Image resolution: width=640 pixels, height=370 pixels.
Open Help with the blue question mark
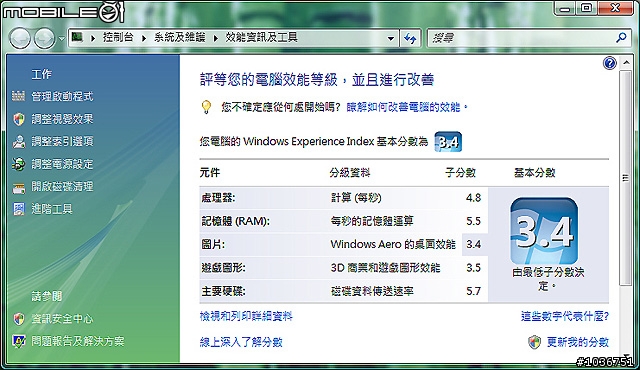point(609,63)
